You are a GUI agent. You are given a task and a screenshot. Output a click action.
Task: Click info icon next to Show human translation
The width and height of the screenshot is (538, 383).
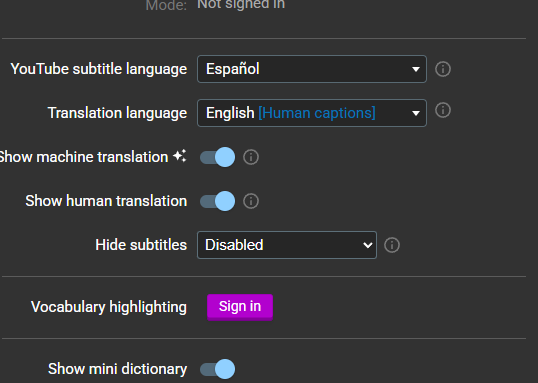[251, 201]
